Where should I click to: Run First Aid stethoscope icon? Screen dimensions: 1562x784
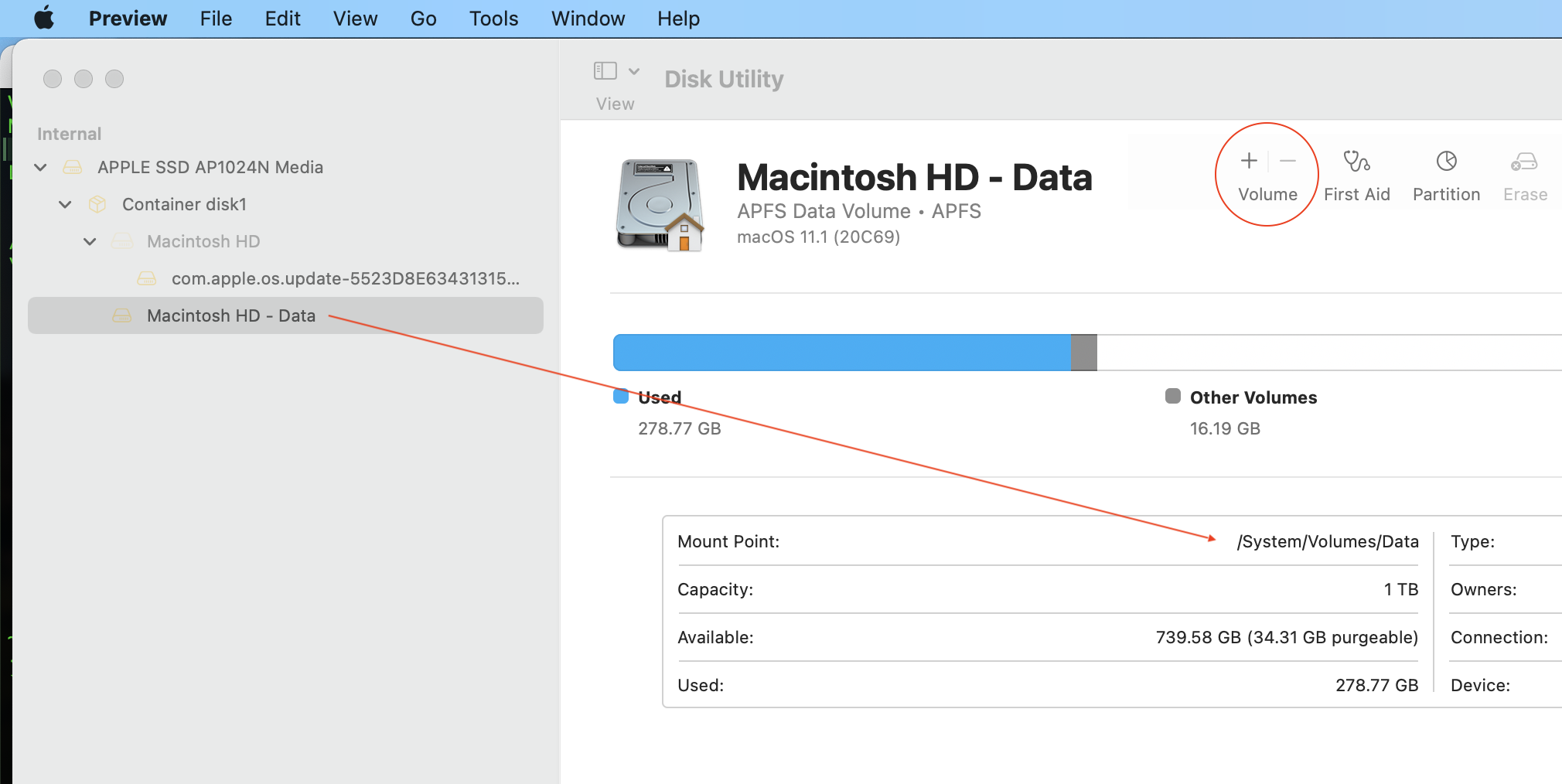[1356, 161]
